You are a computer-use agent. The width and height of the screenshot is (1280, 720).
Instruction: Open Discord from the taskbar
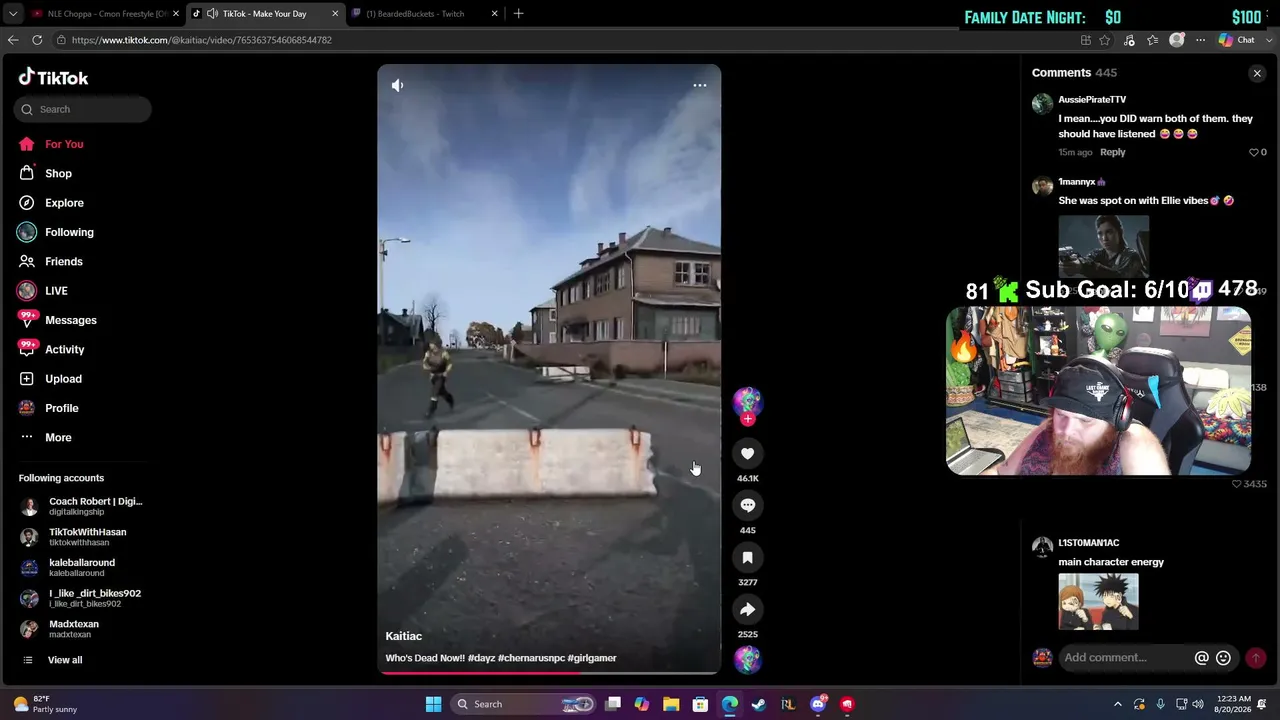818,704
